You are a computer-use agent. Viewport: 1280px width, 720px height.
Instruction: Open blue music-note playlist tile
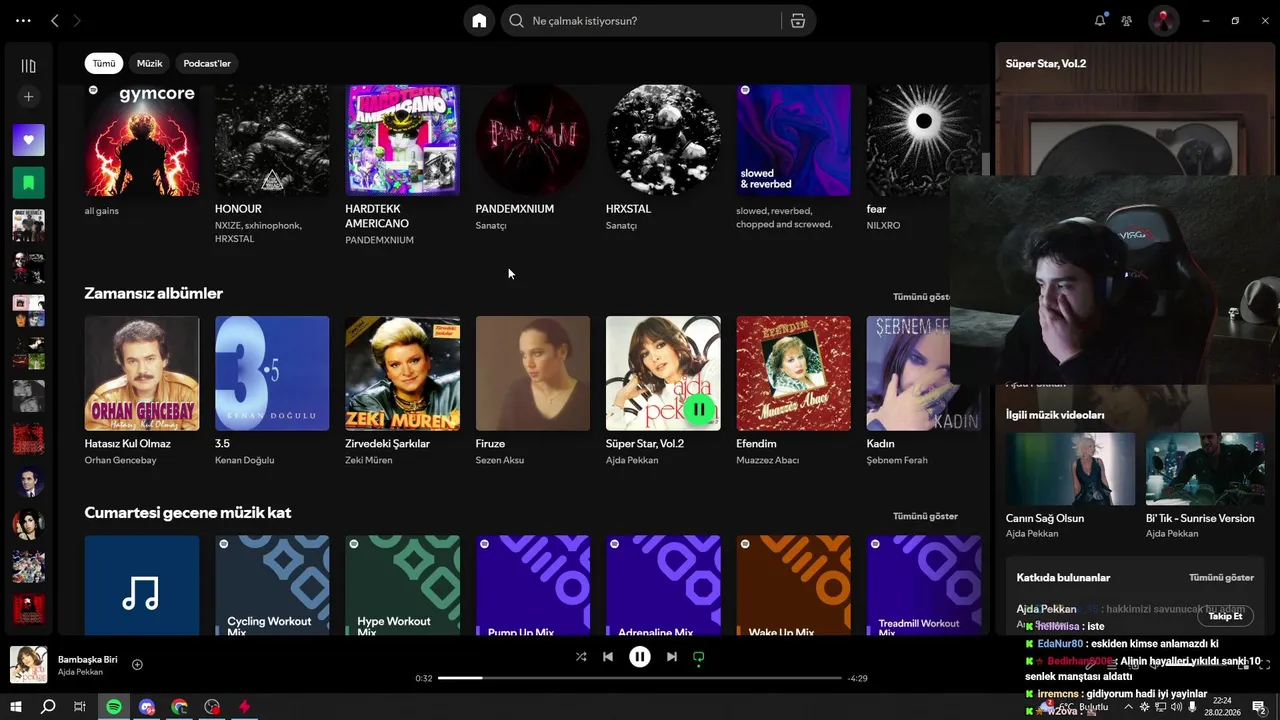142,585
